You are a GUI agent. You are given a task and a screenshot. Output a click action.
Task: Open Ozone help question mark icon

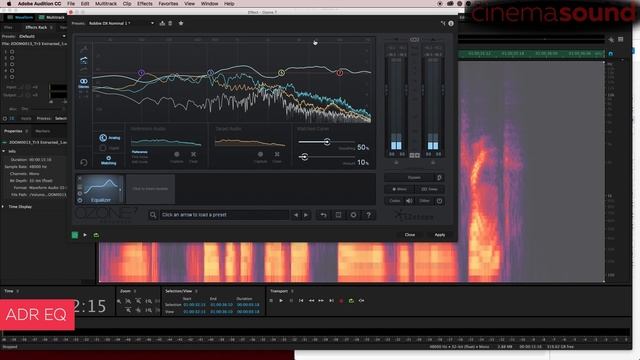[369, 215]
